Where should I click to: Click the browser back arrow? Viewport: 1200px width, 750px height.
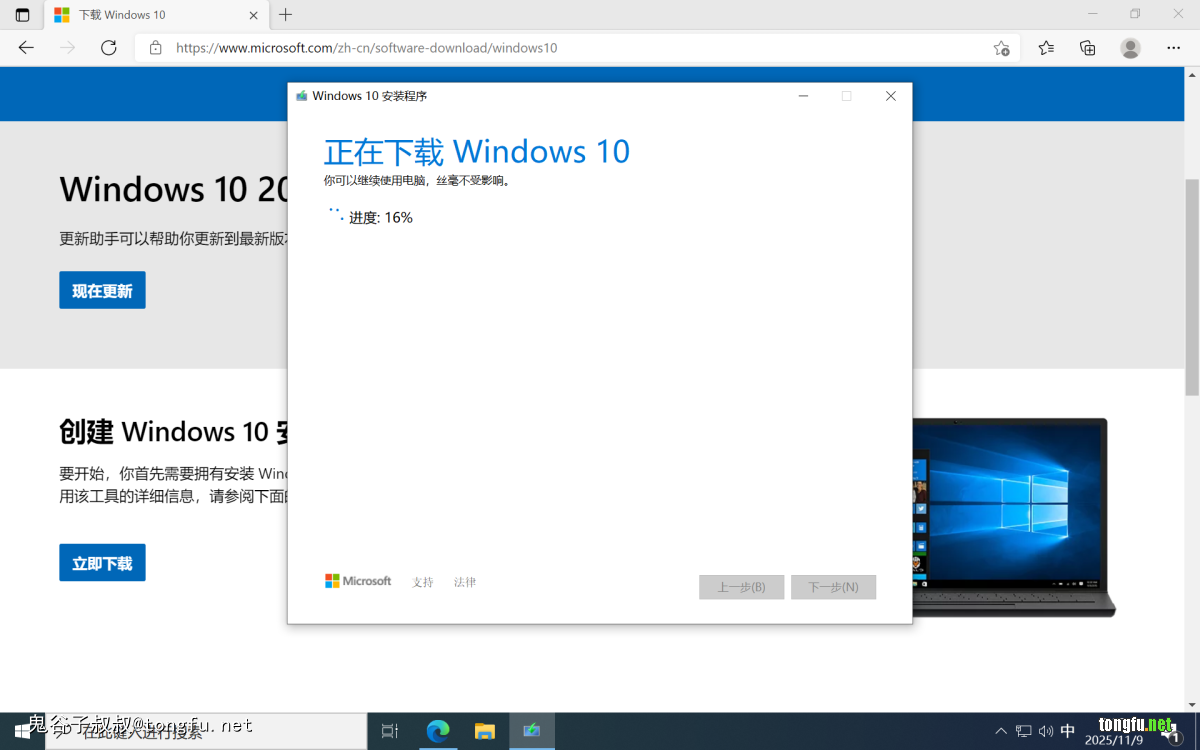click(x=26, y=48)
